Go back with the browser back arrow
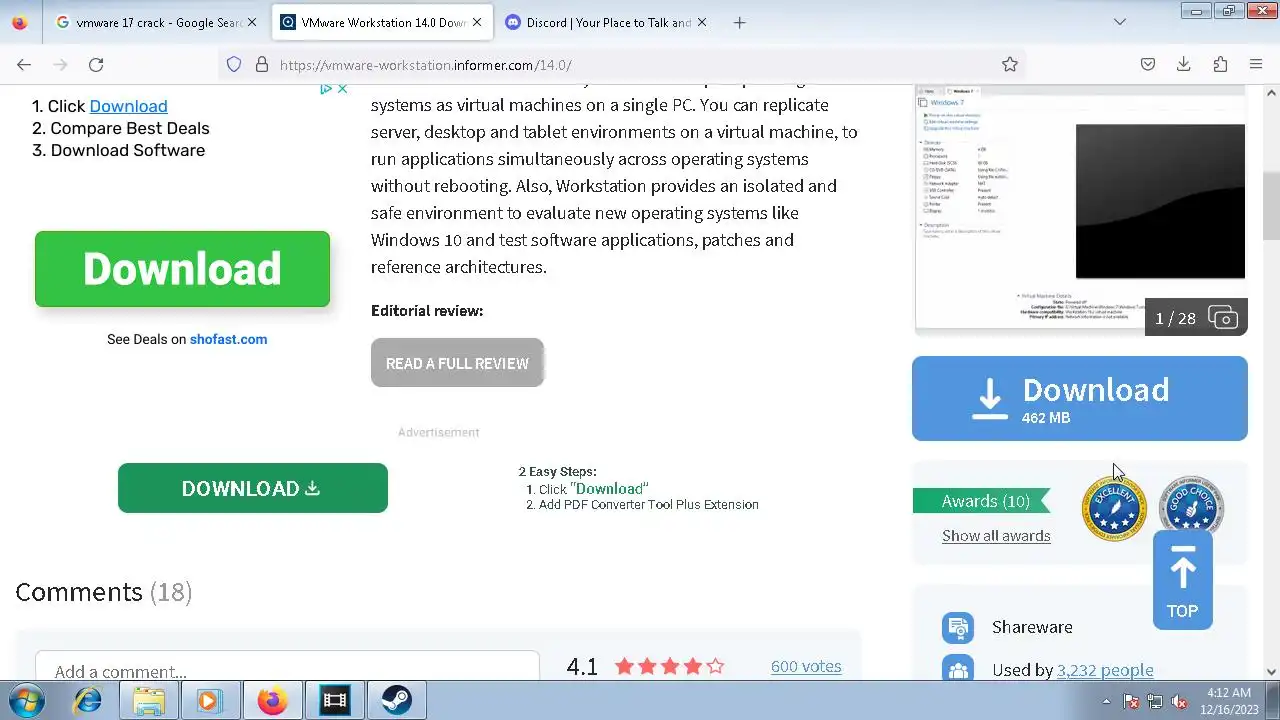This screenshot has width=1280, height=720. 24,64
